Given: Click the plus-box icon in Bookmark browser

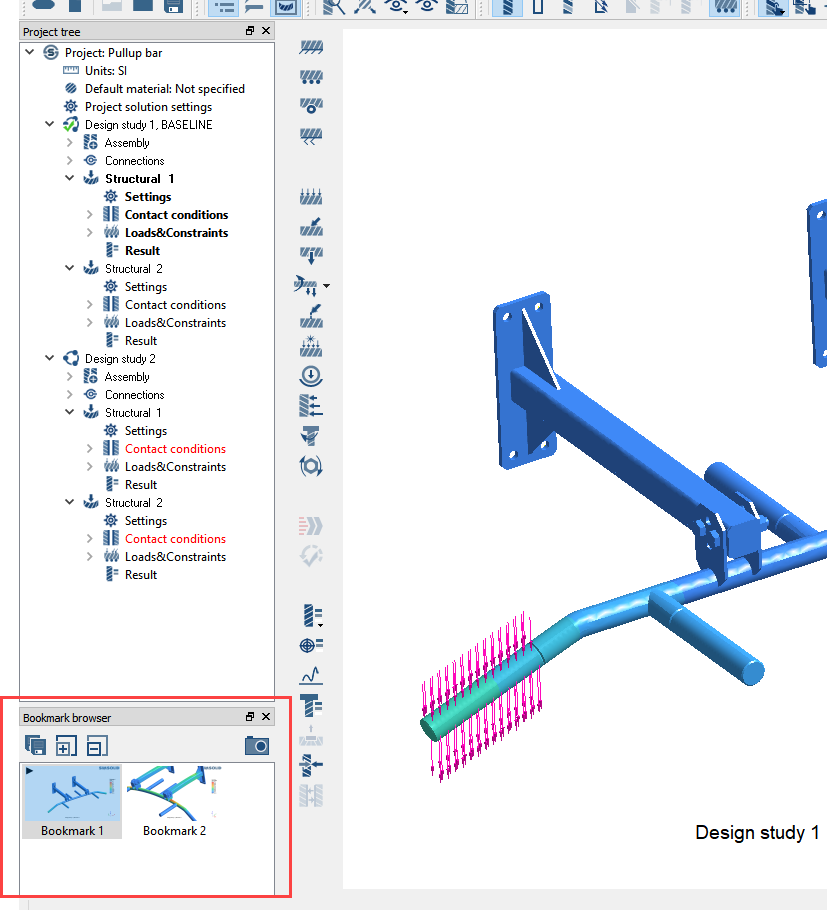Looking at the screenshot, I should pyautogui.click(x=66, y=746).
